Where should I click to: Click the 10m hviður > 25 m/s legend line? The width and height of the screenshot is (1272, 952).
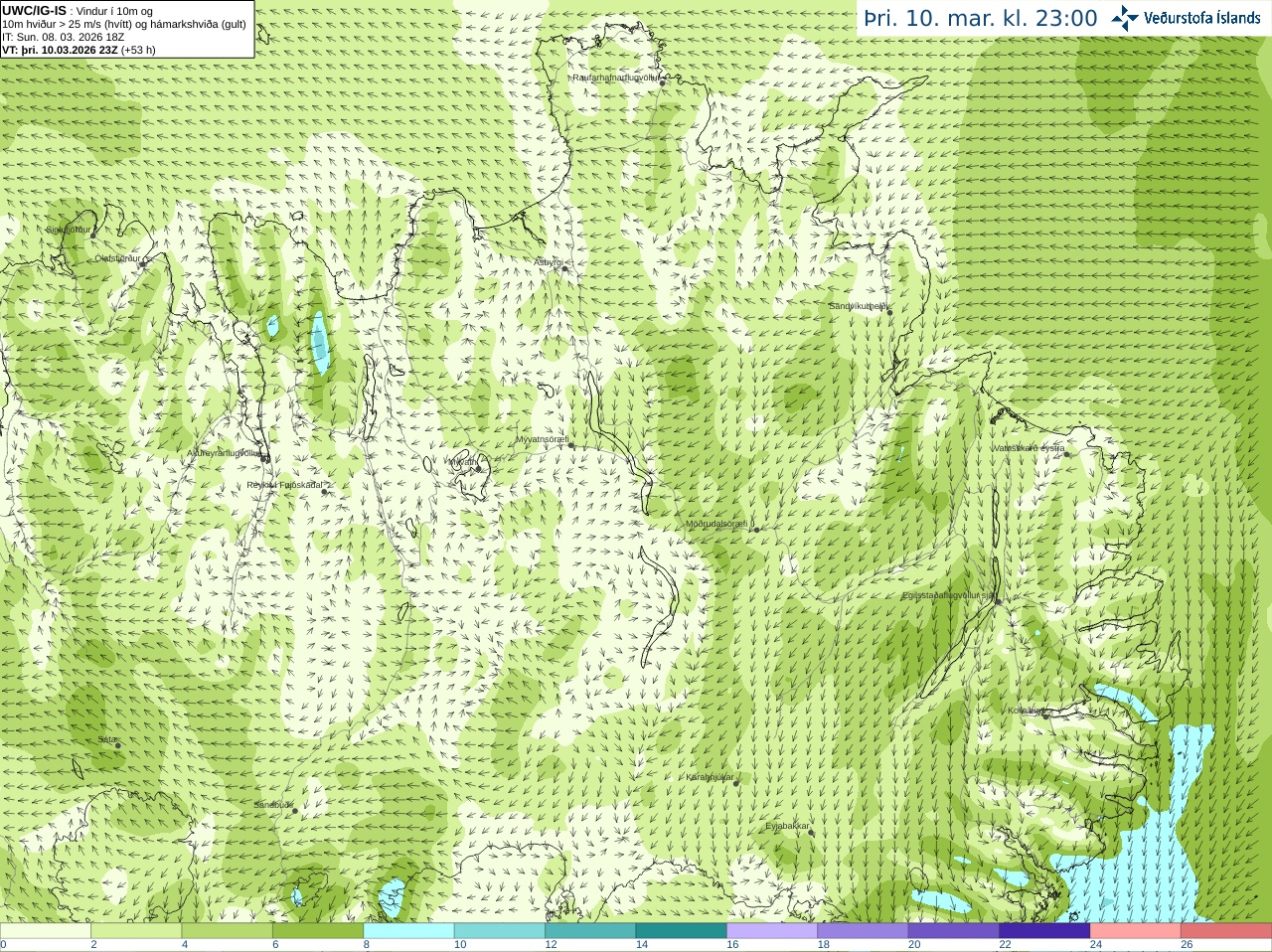[124, 24]
